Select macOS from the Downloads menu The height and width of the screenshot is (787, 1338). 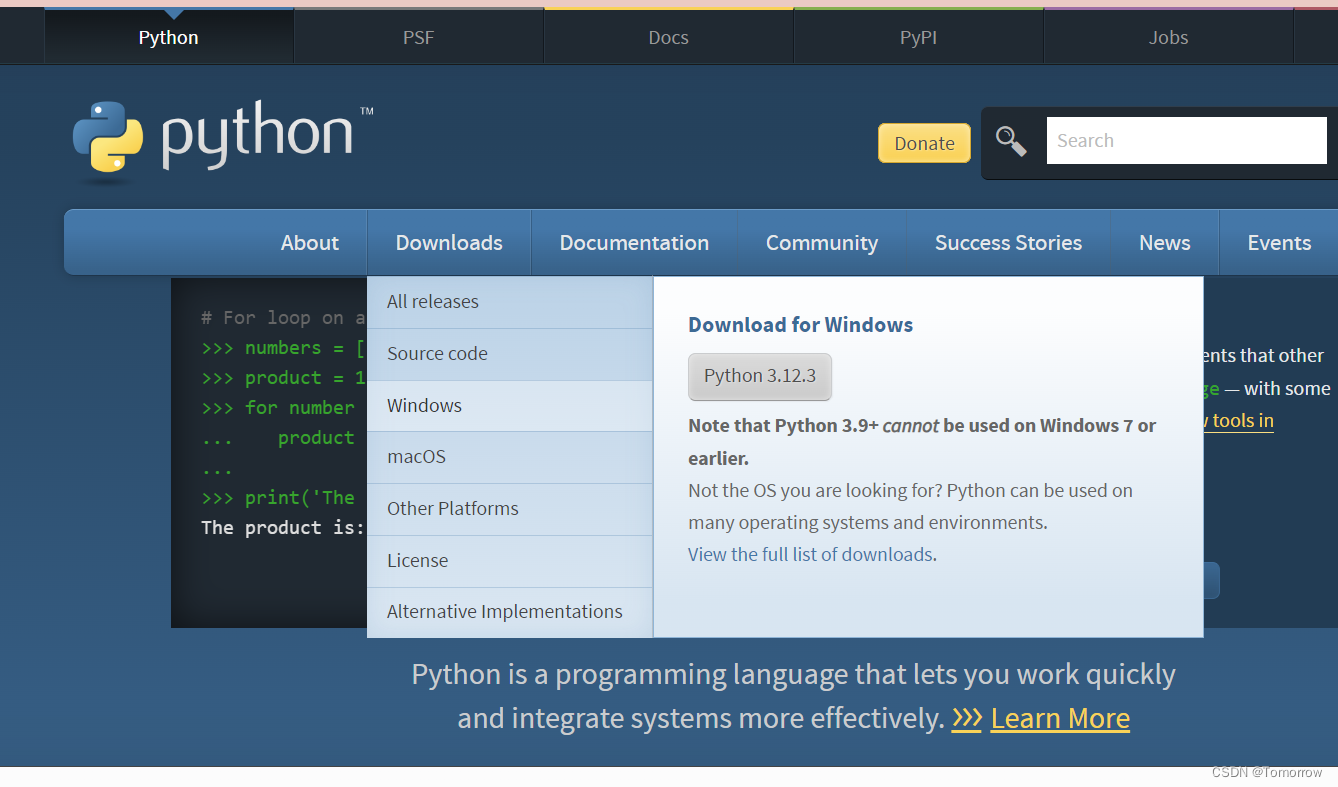tap(416, 456)
